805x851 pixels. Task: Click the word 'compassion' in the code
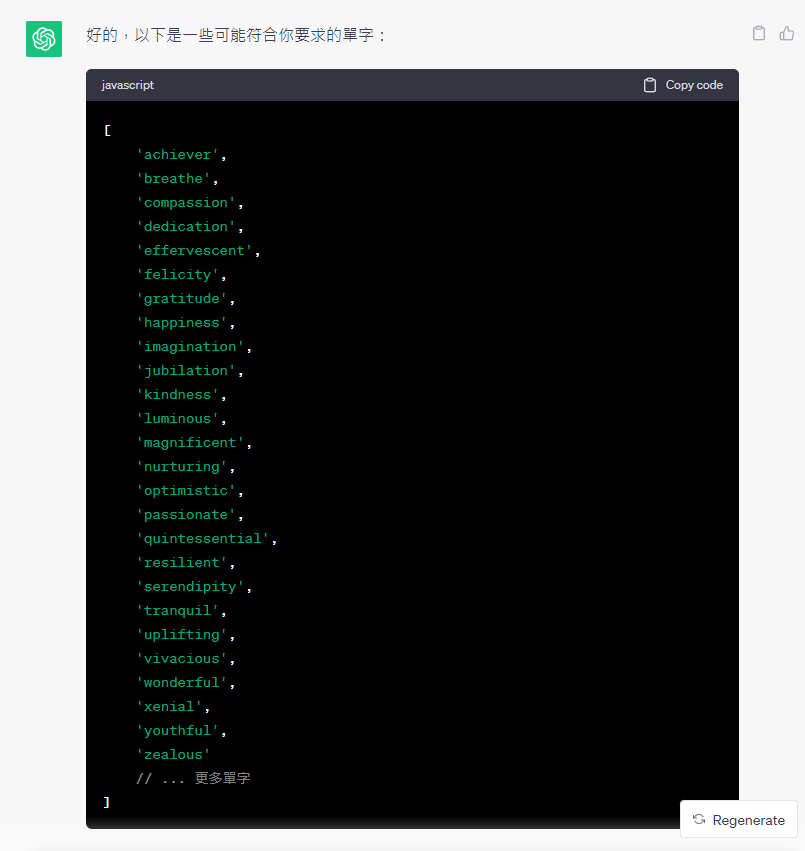[x=186, y=202]
